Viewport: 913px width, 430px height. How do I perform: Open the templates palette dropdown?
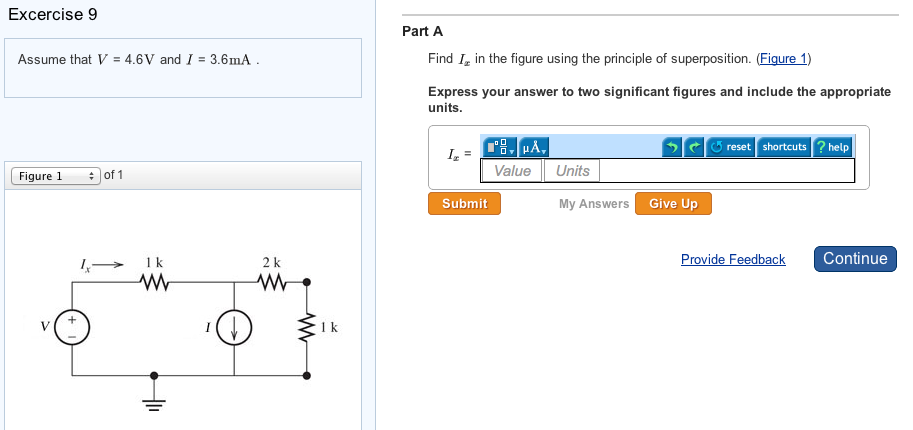click(499, 147)
